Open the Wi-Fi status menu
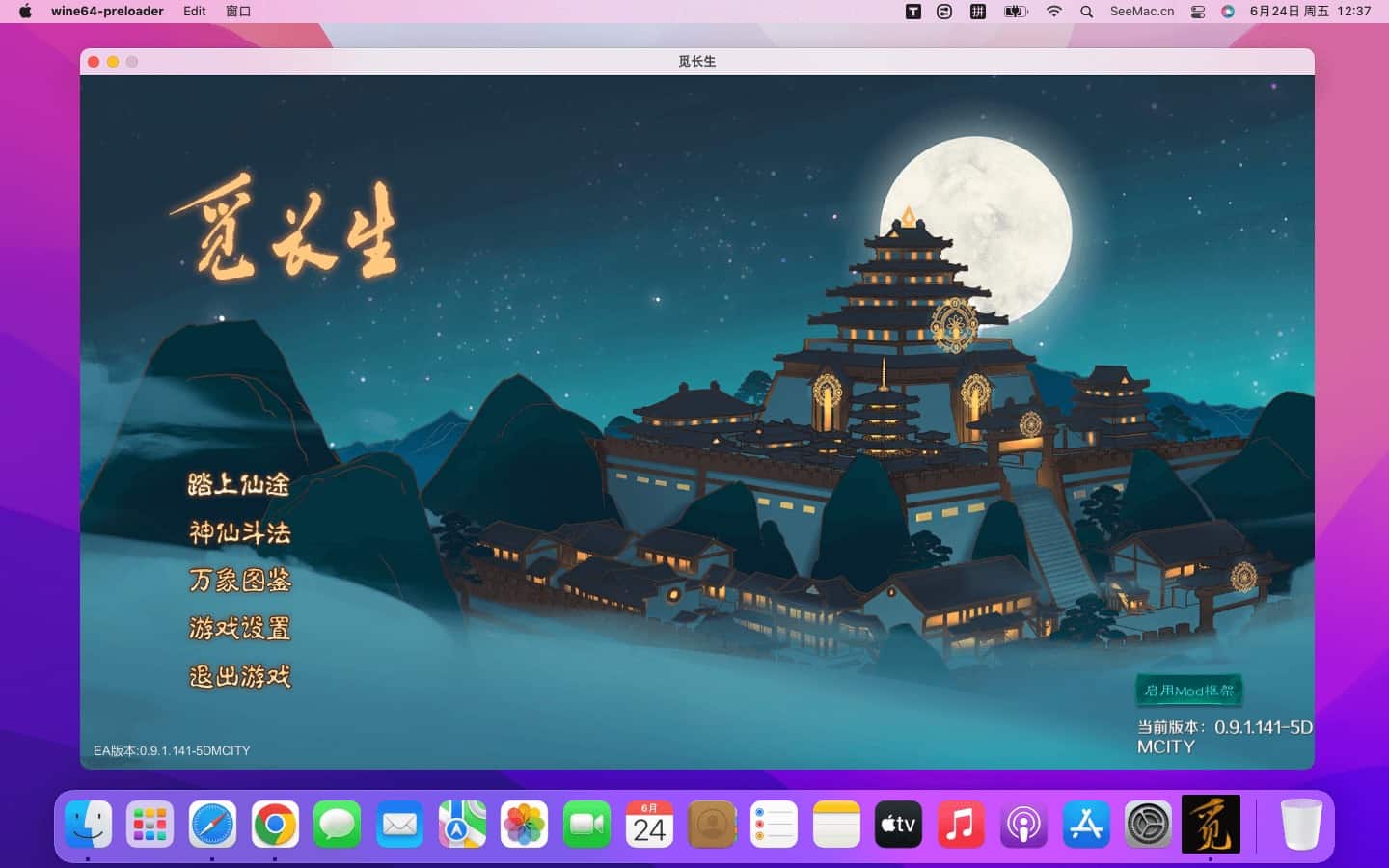 click(1054, 12)
